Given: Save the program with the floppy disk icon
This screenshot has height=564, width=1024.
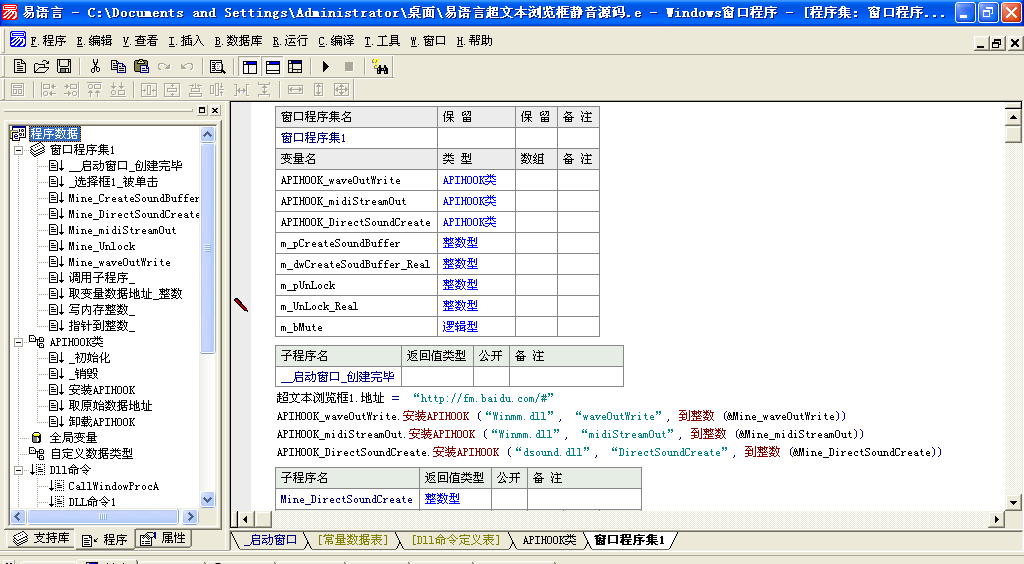Looking at the screenshot, I should click(64, 67).
